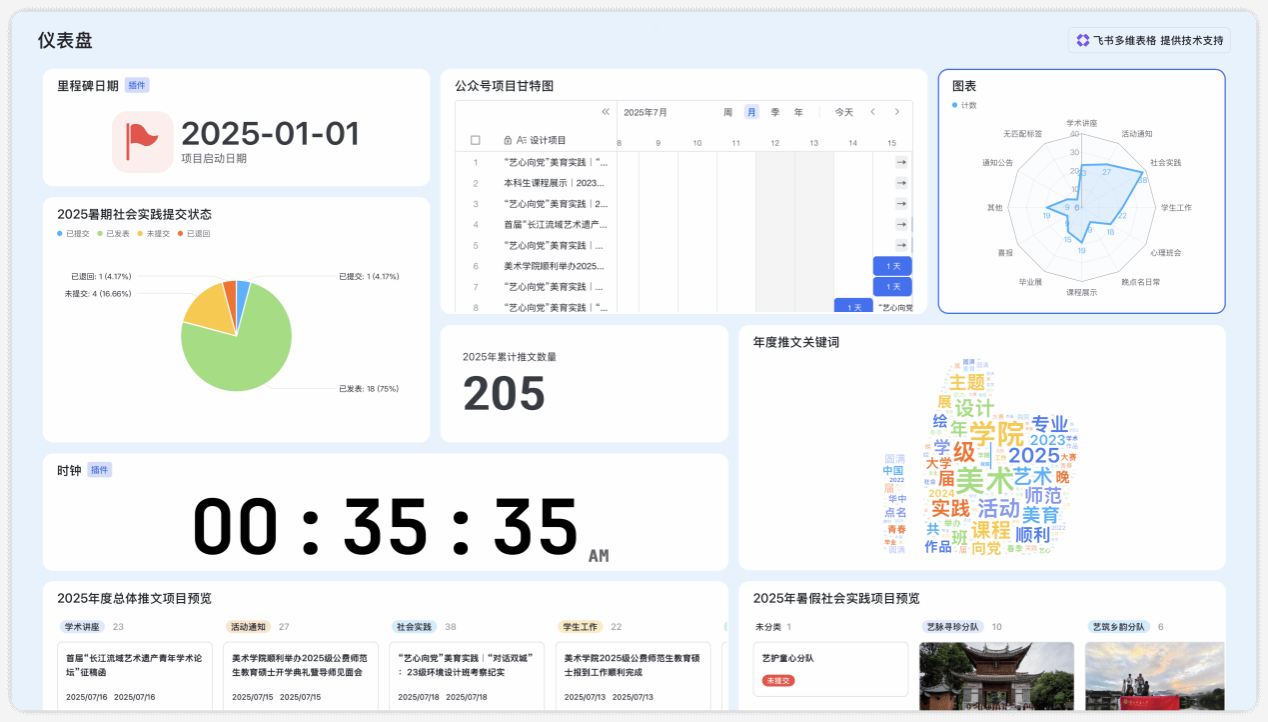The height and width of the screenshot is (722, 1268).
Task: Click the Feishu Bitable logo icon
Action: (1082, 41)
